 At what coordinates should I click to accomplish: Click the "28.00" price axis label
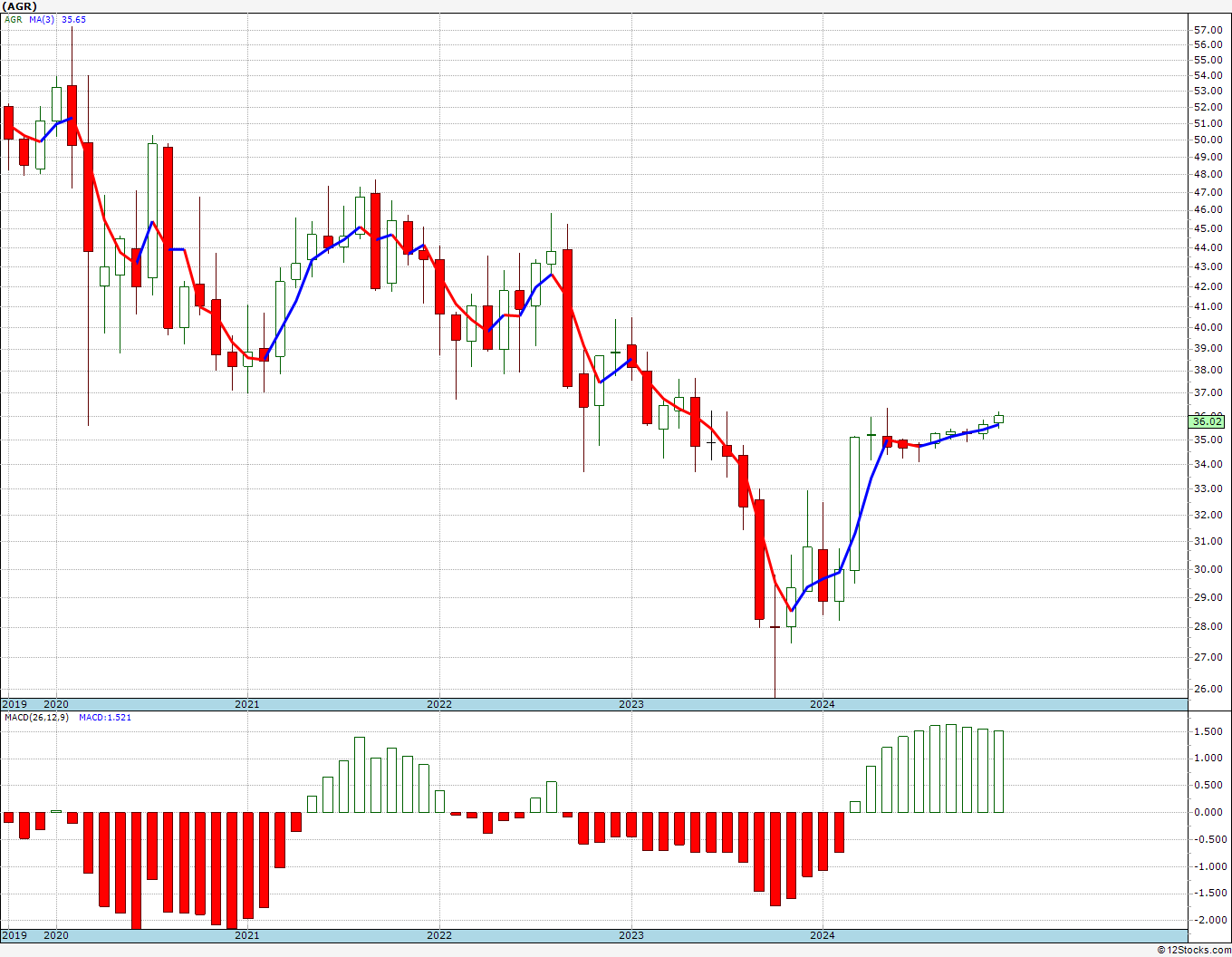[x=1208, y=626]
